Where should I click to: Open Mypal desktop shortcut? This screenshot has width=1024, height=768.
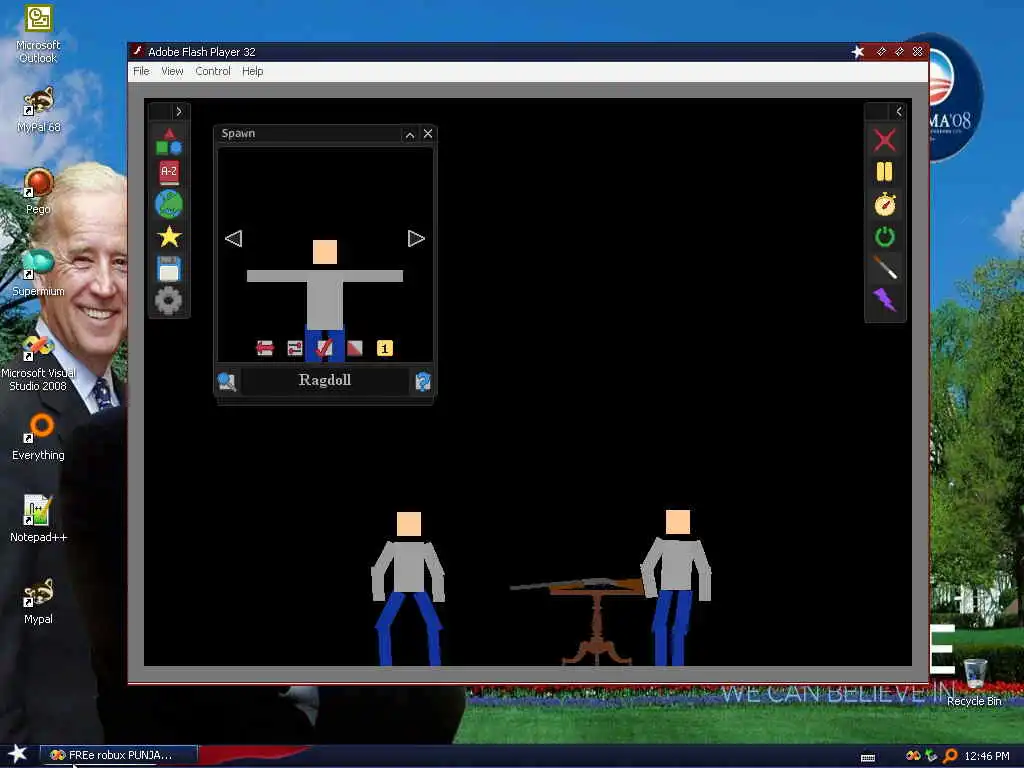pyautogui.click(x=38, y=602)
